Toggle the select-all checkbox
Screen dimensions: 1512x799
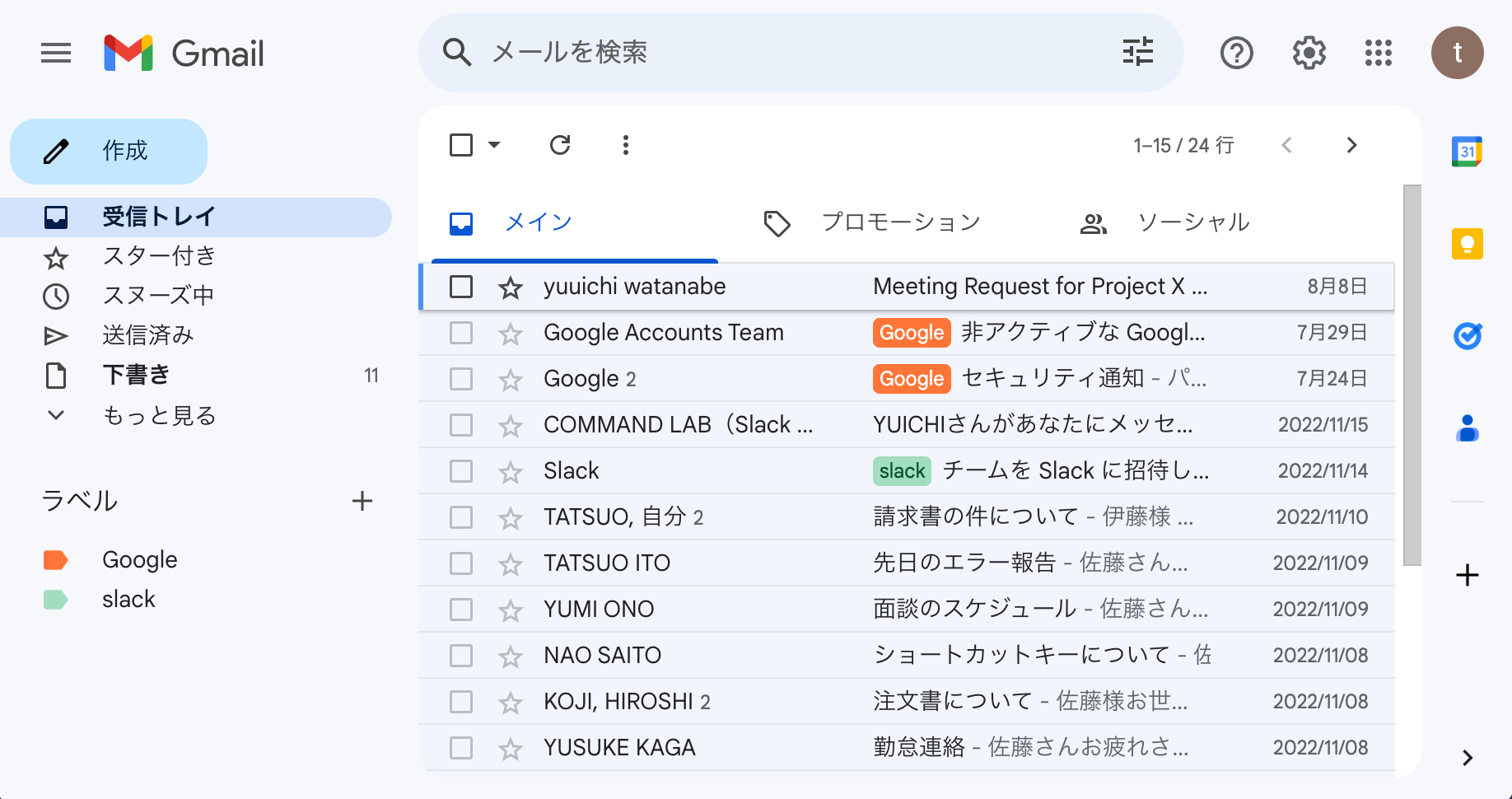tap(461, 145)
